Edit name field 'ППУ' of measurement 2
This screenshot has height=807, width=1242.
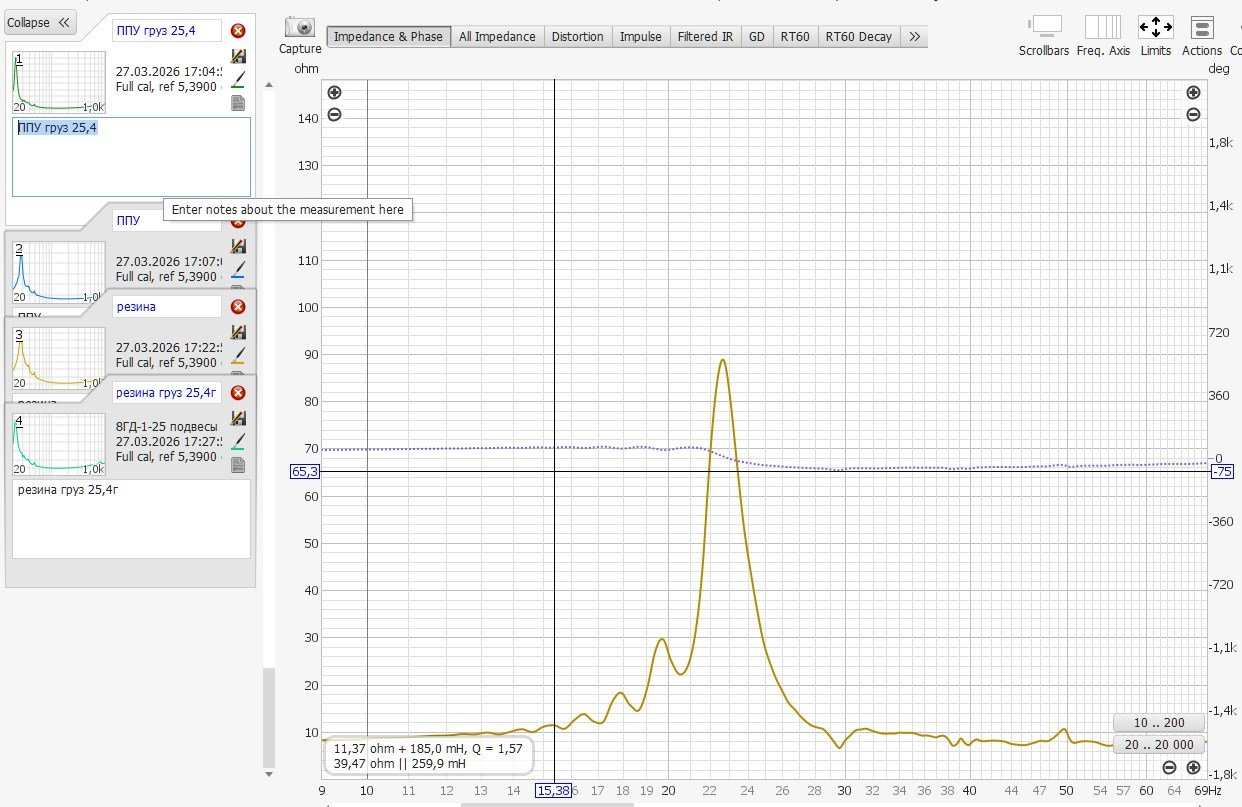(166, 220)
